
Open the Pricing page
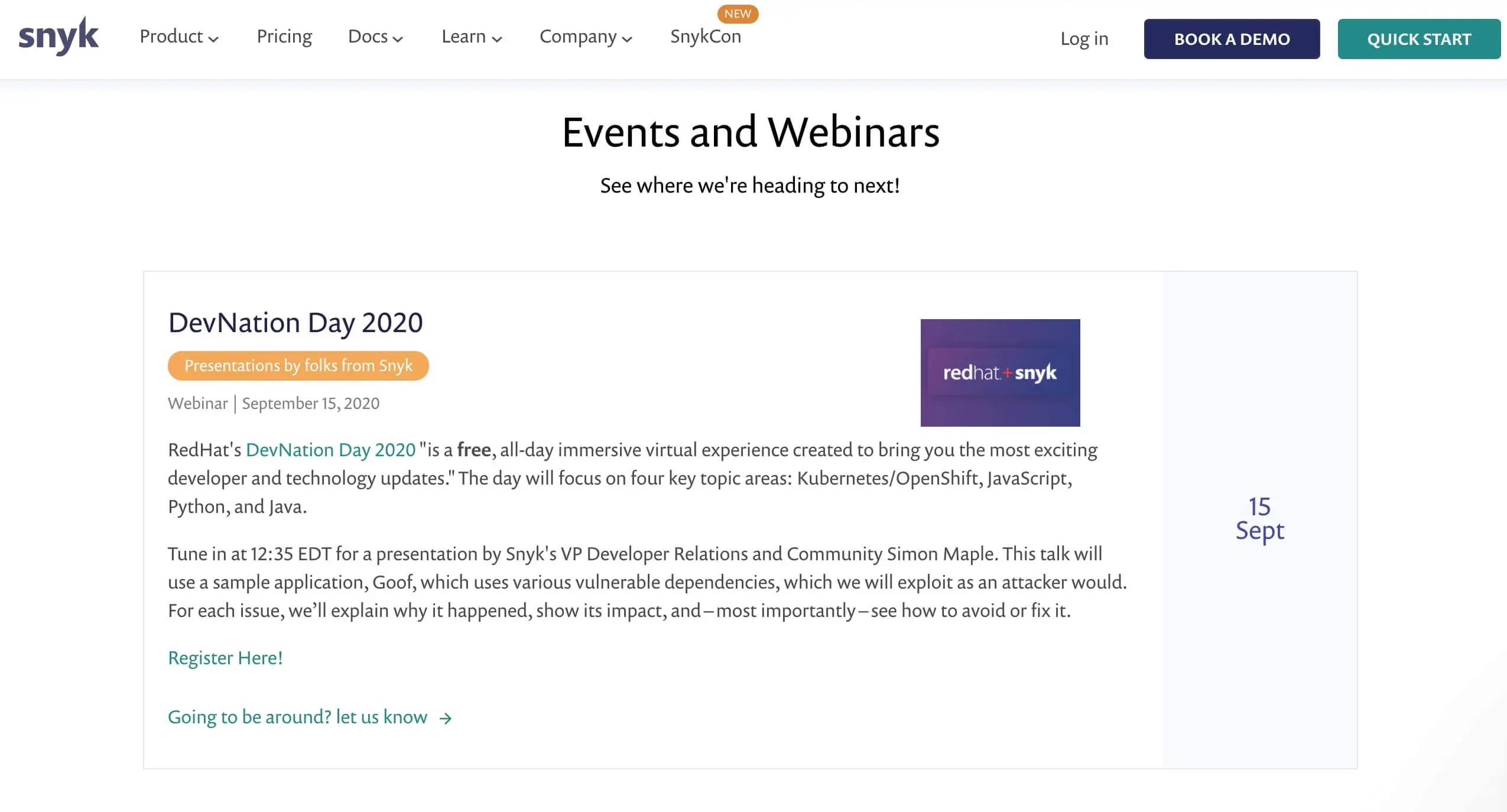coord(284,37)
